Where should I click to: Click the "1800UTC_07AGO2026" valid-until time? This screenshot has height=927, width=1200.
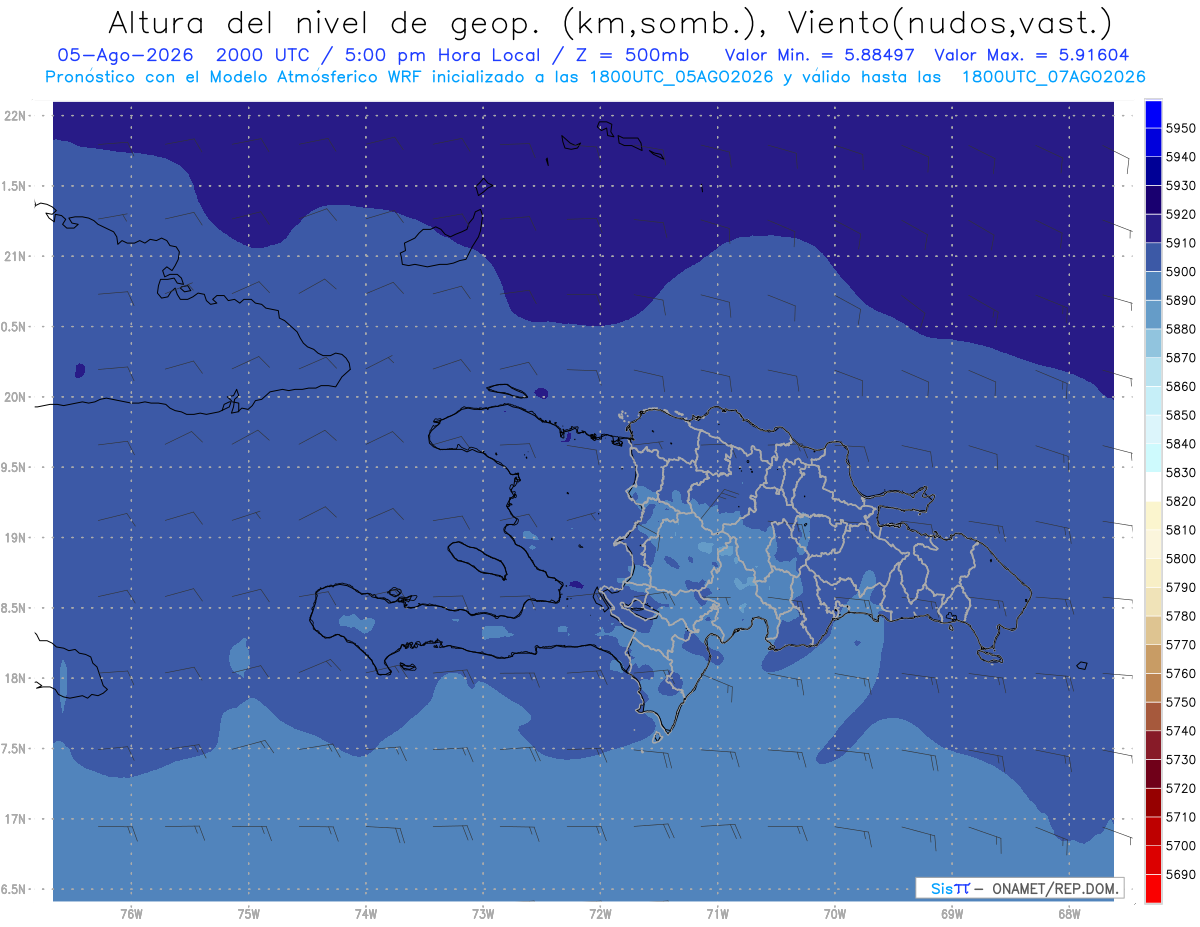(x=1053, y=77)
